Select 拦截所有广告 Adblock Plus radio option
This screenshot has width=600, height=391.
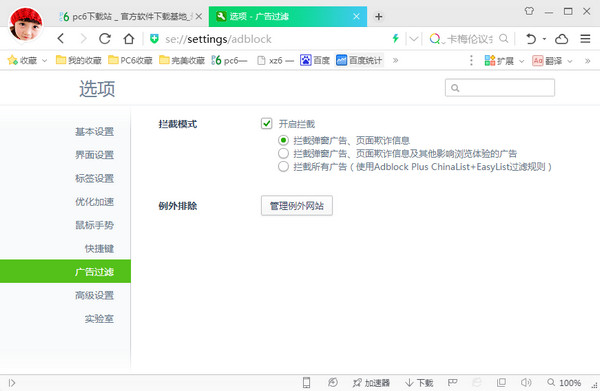pos(283,167)
